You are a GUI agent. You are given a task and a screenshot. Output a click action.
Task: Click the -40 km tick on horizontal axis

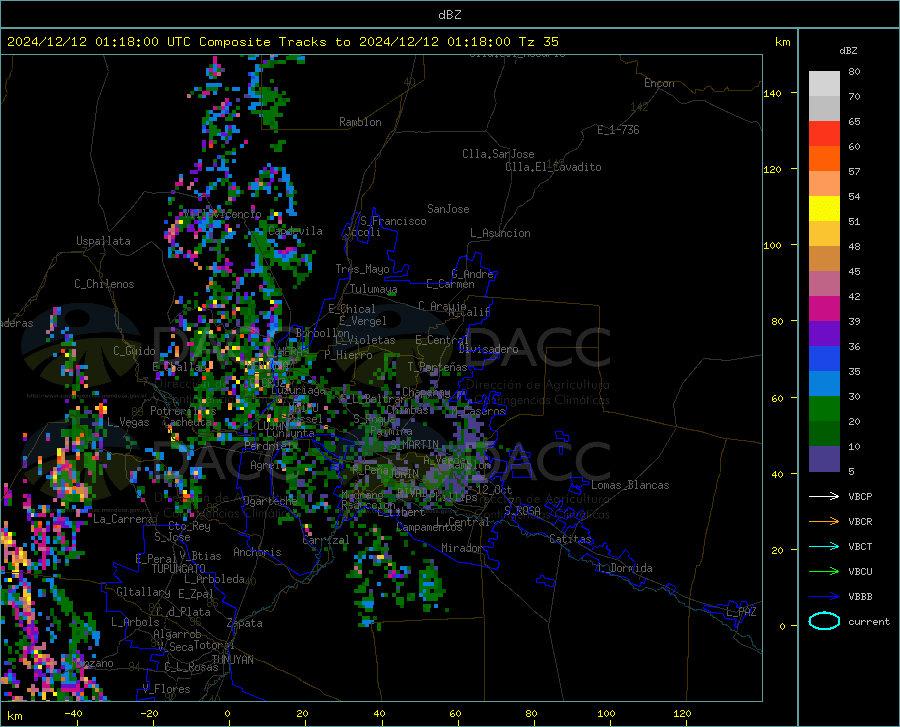pos(73,713)
